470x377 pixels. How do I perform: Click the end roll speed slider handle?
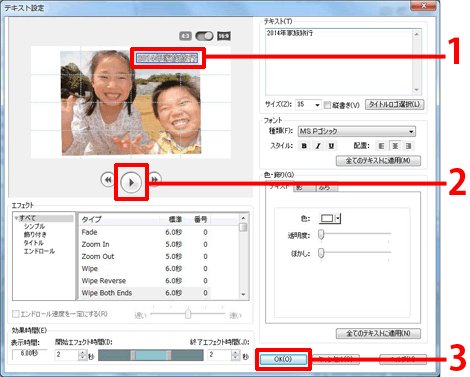coord(188,314)
